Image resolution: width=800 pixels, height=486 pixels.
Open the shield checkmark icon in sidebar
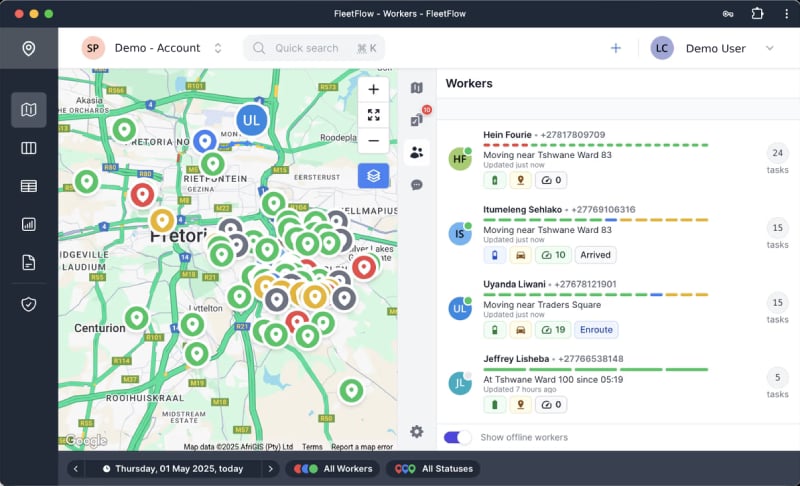(29, 304)
